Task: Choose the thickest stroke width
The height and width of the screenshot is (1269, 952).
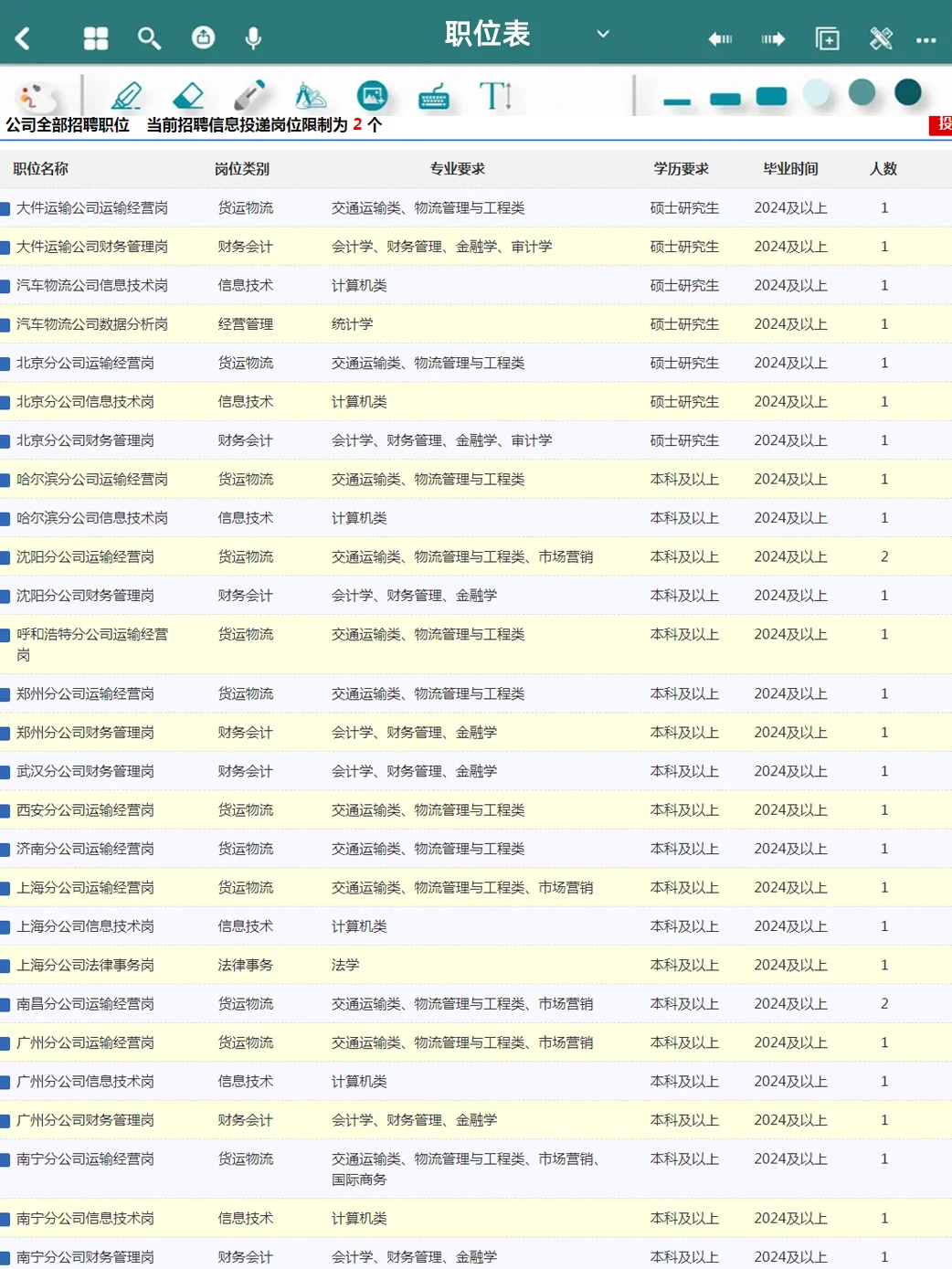Action: pos(772,96)
